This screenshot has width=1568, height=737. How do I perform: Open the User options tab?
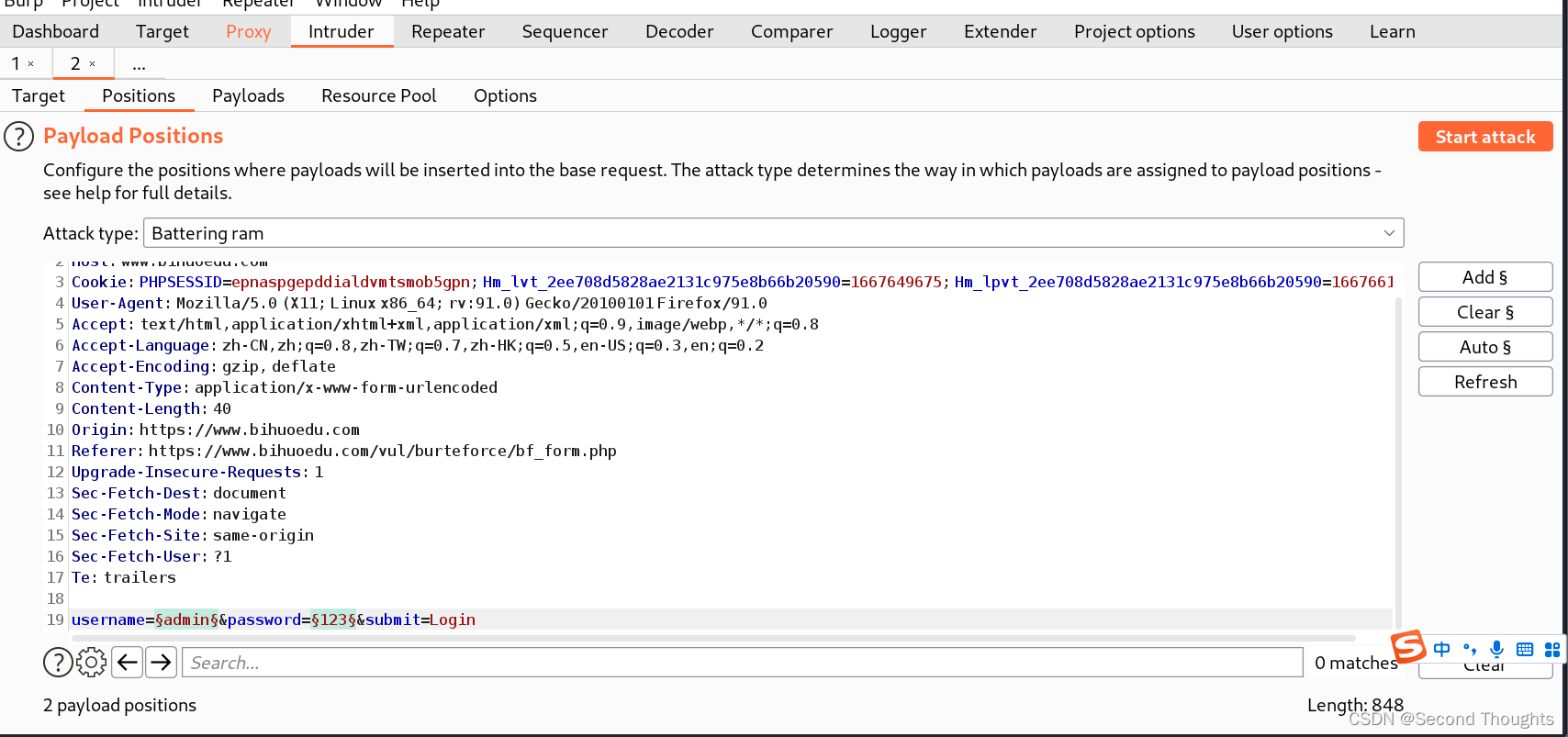[x=1282, y=31]
